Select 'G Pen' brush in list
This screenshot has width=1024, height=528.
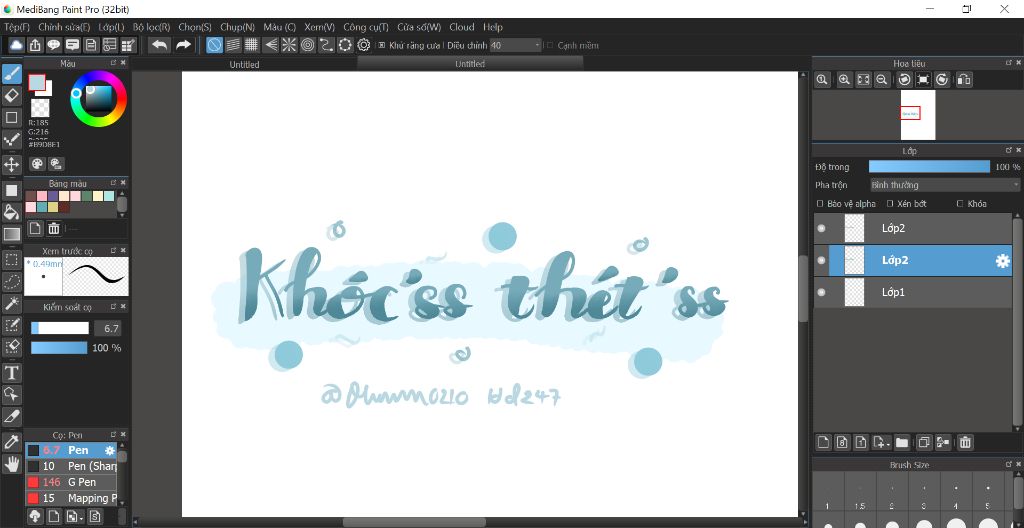click(71, 482)
